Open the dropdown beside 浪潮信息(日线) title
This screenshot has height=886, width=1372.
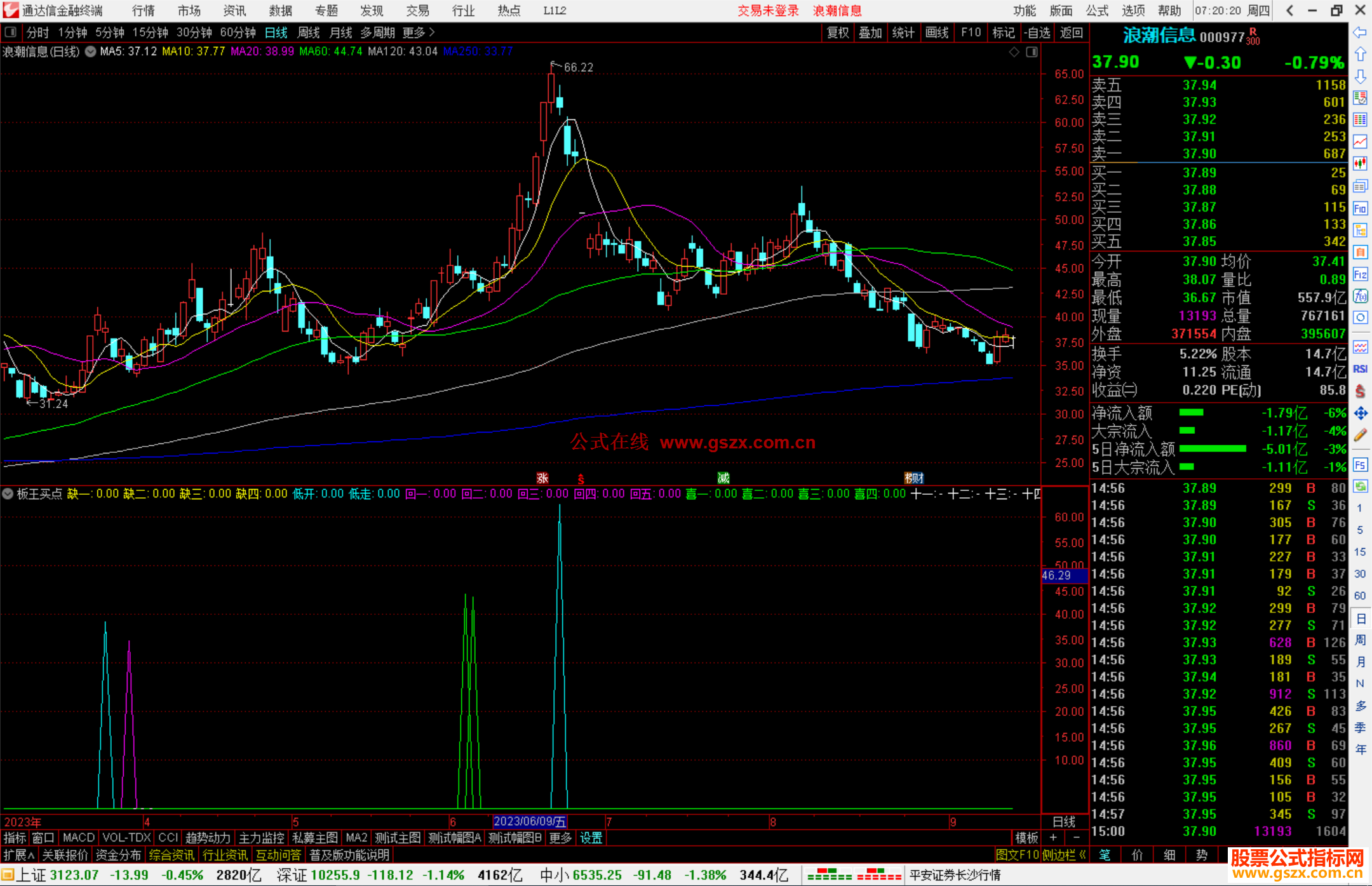pos(91,52)
